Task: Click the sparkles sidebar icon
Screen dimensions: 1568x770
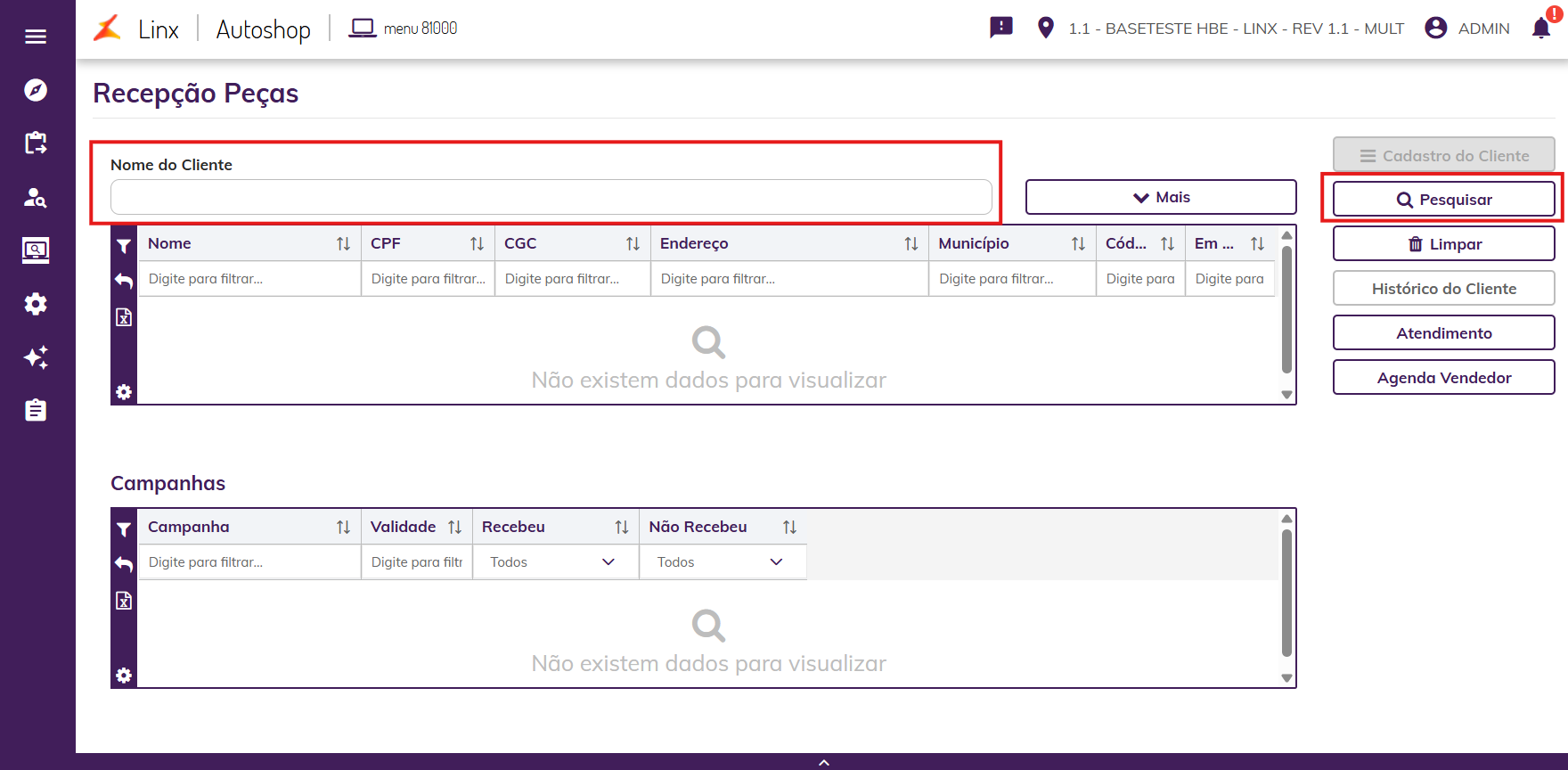Action: 36,357
